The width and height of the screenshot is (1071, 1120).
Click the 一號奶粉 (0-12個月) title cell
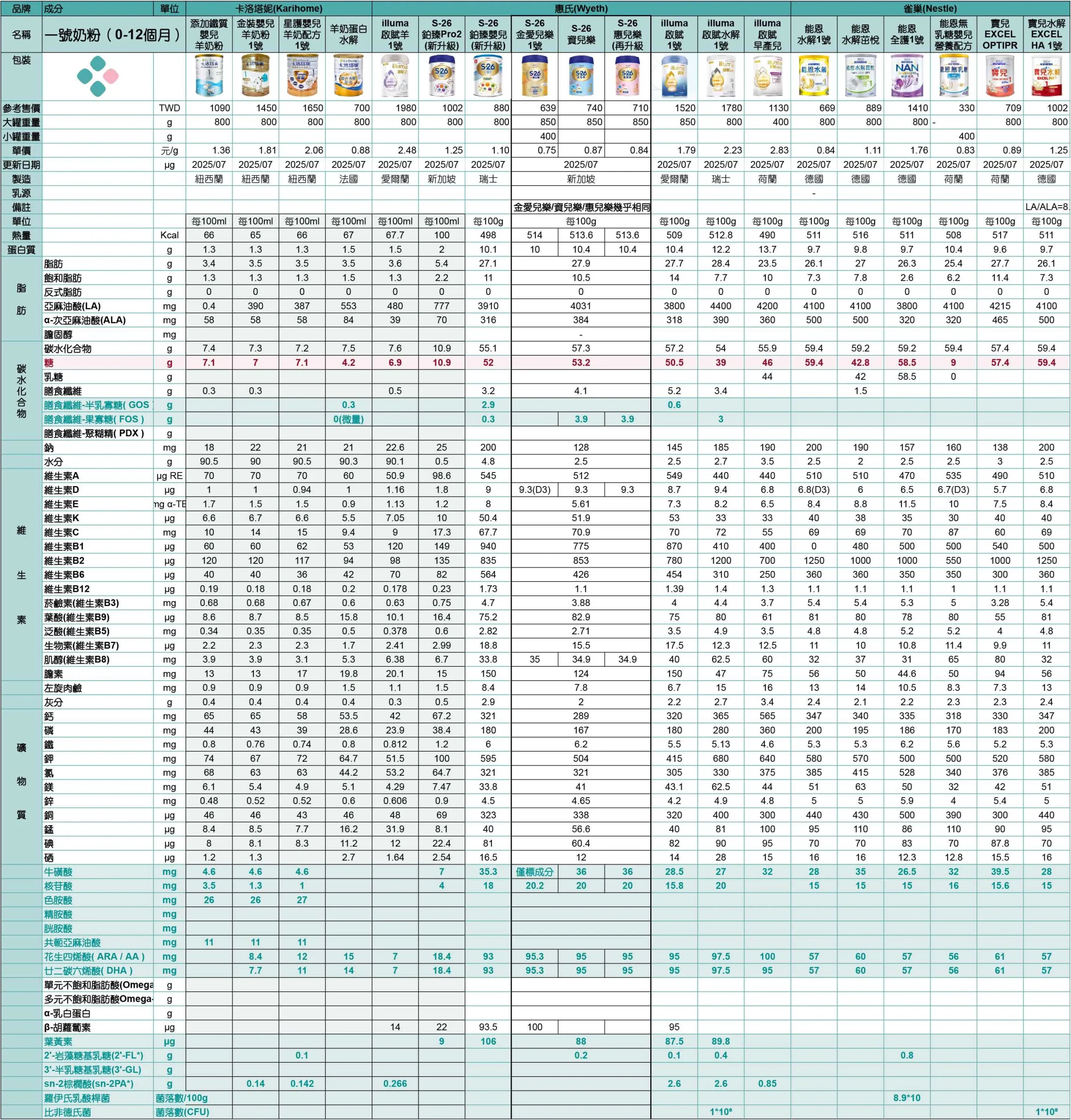click(113, 35)
